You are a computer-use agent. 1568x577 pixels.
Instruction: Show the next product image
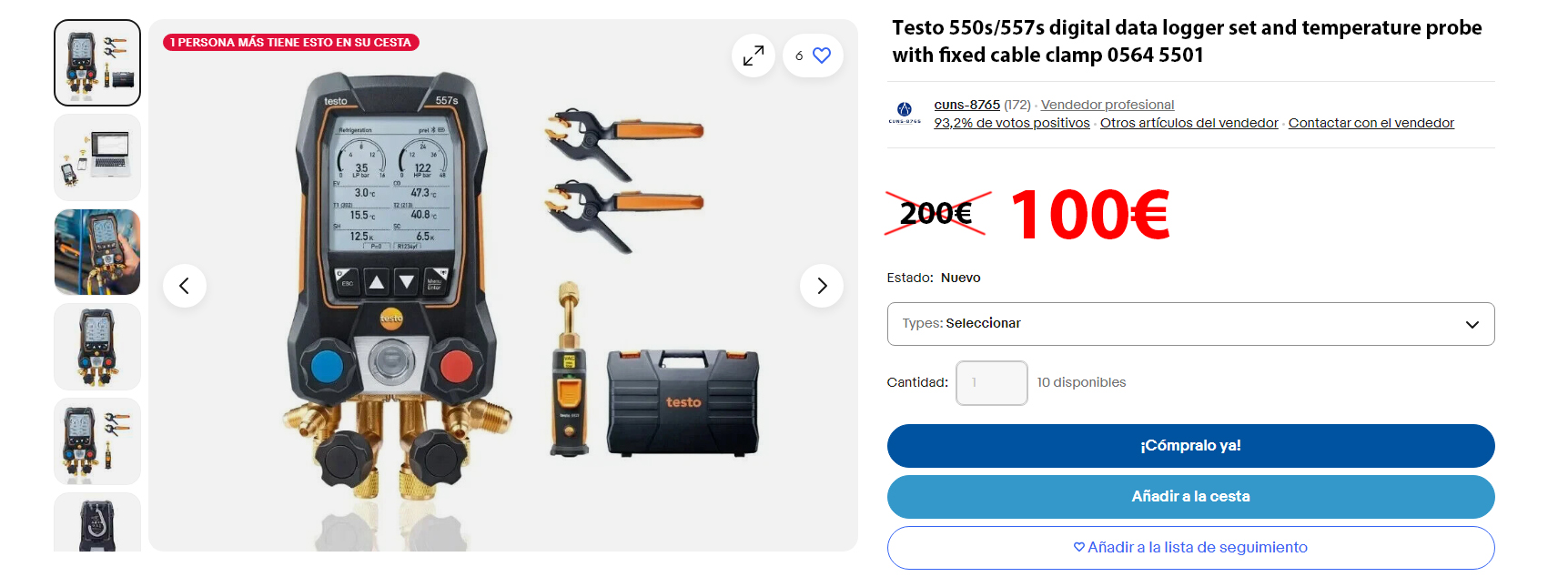822,286
